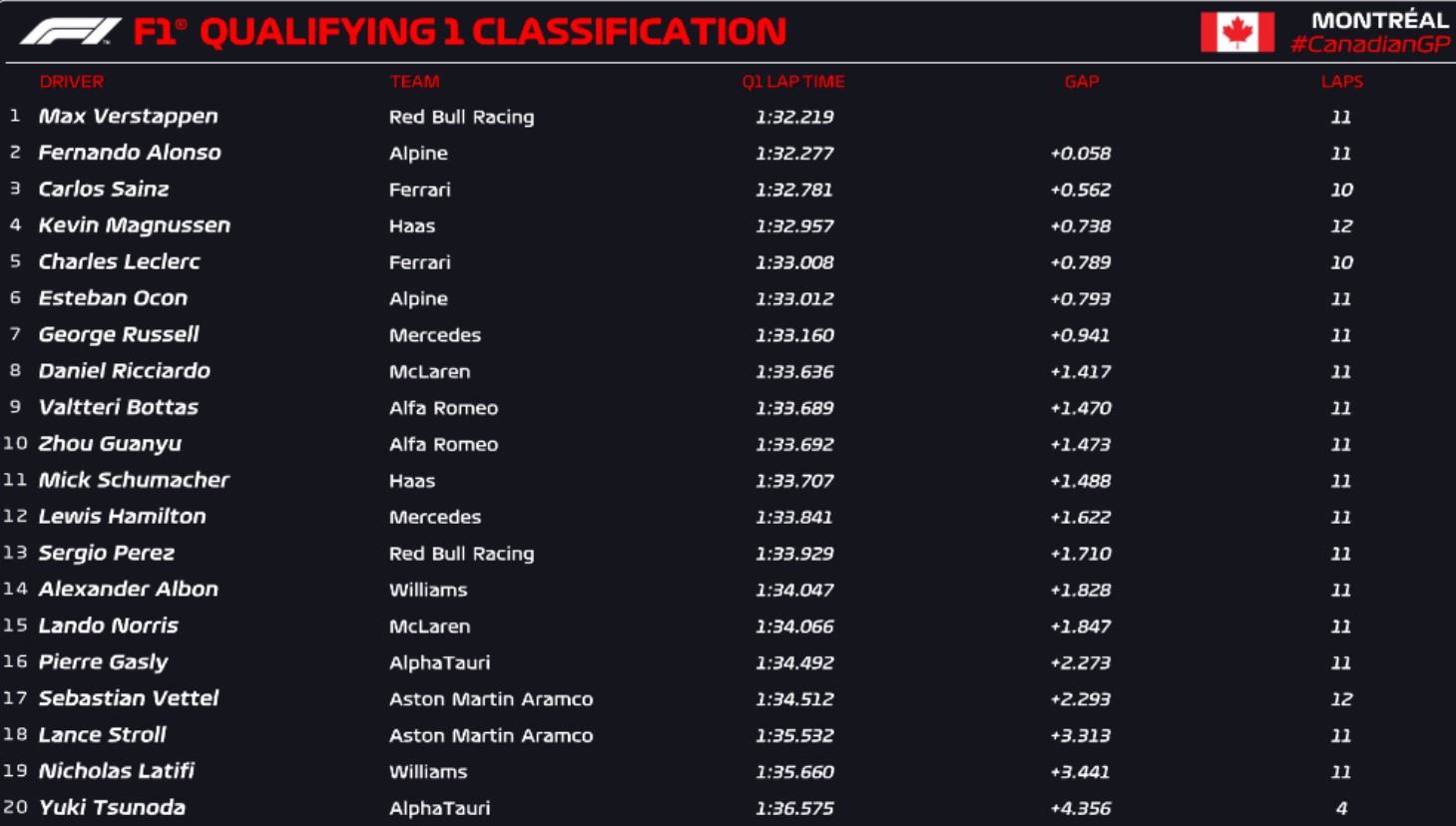Click the GAP column header

click(x=1081, y=82)
